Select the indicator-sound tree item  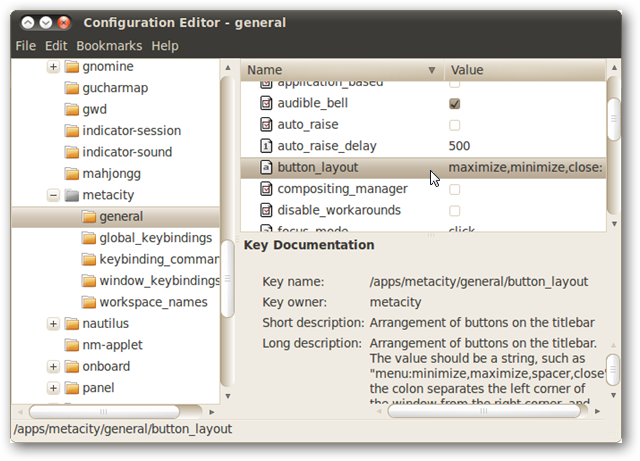click(x=127, y=152)
